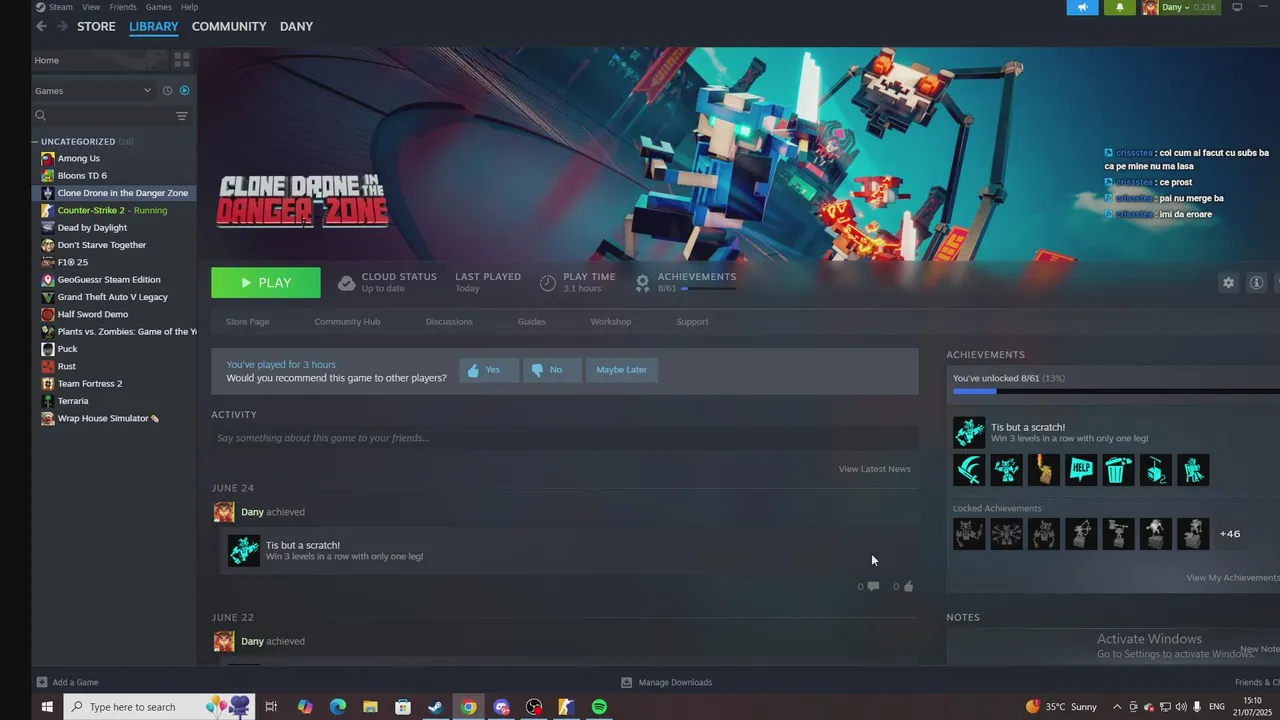This screenshot has width=1280, height=720.
Task: Open the DANY profile tab
Action: pyautogui.click(x=296, y=26)
